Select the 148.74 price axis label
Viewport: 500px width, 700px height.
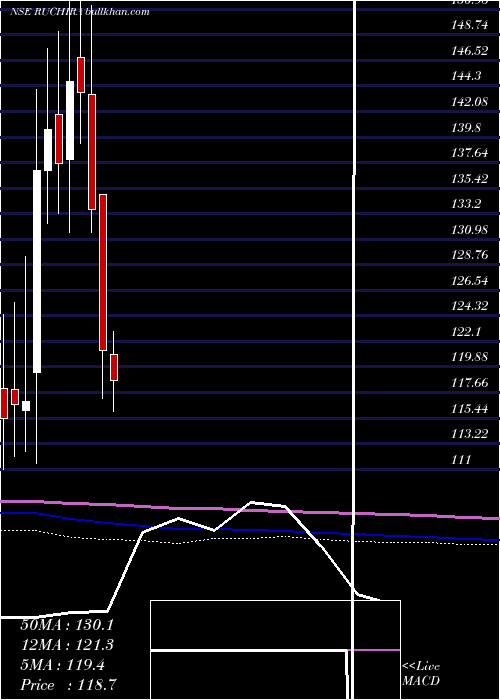point(469,25)
